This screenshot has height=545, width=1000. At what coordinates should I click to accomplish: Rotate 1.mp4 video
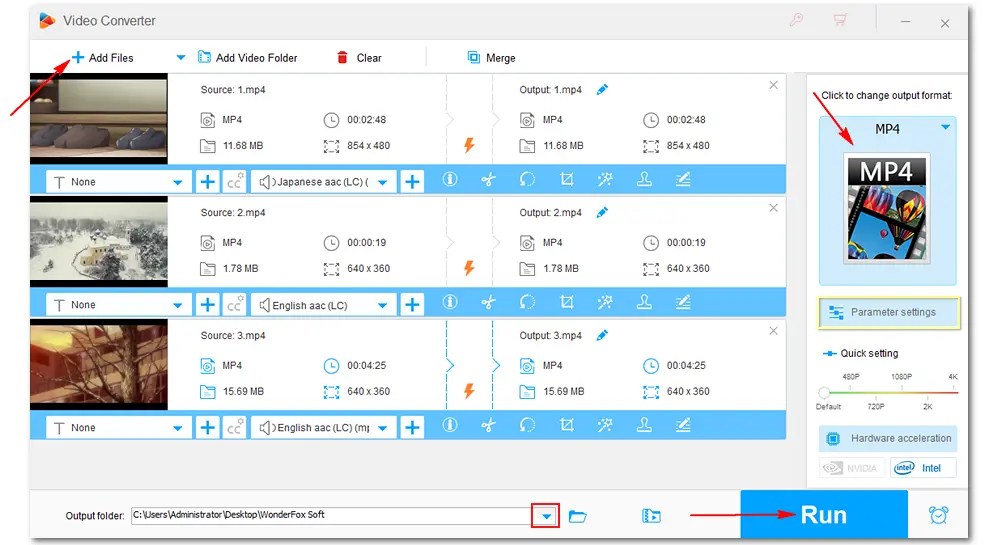click(527, 180)
